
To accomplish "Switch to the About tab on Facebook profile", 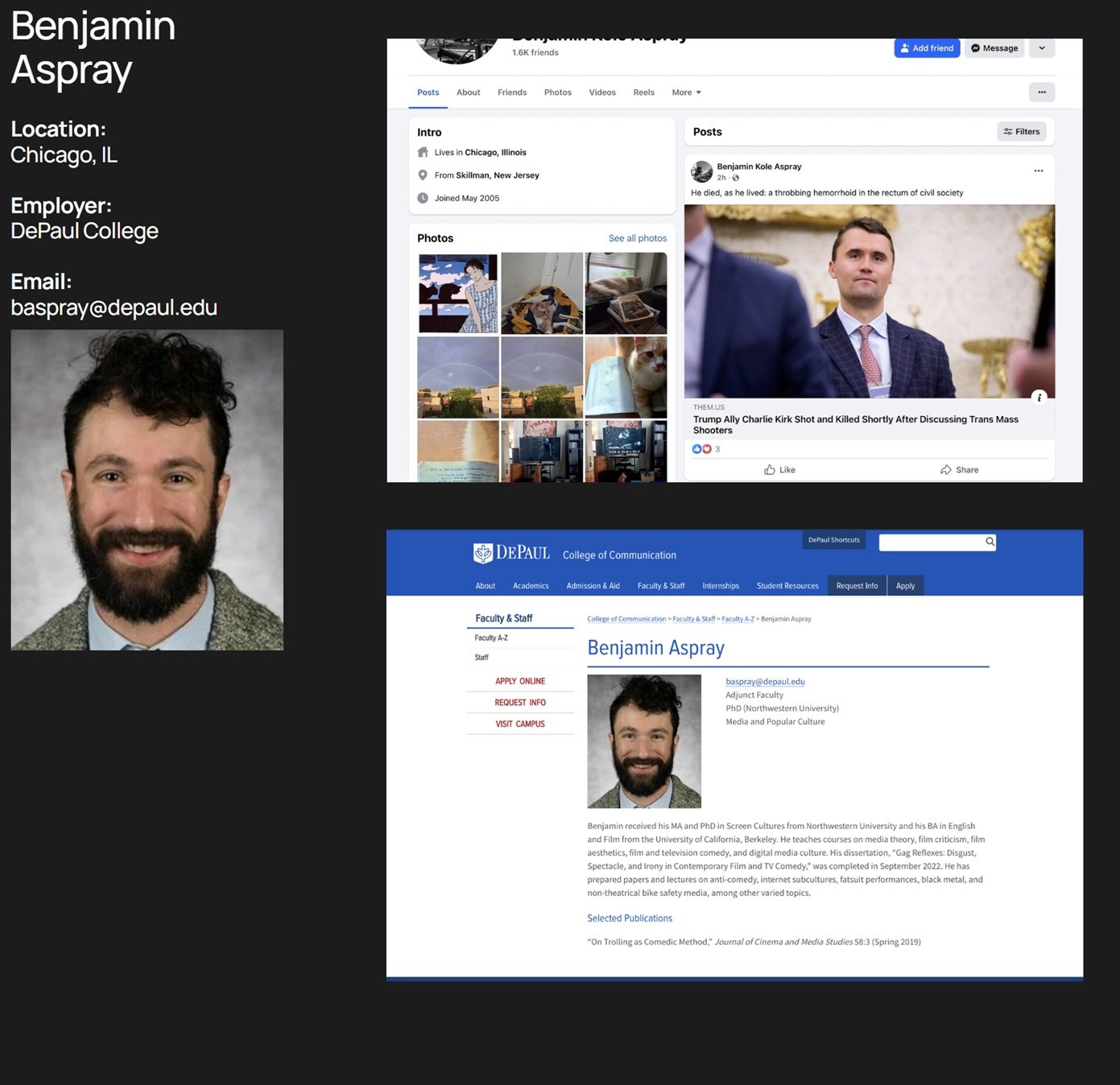I will (x=468, y=93).
